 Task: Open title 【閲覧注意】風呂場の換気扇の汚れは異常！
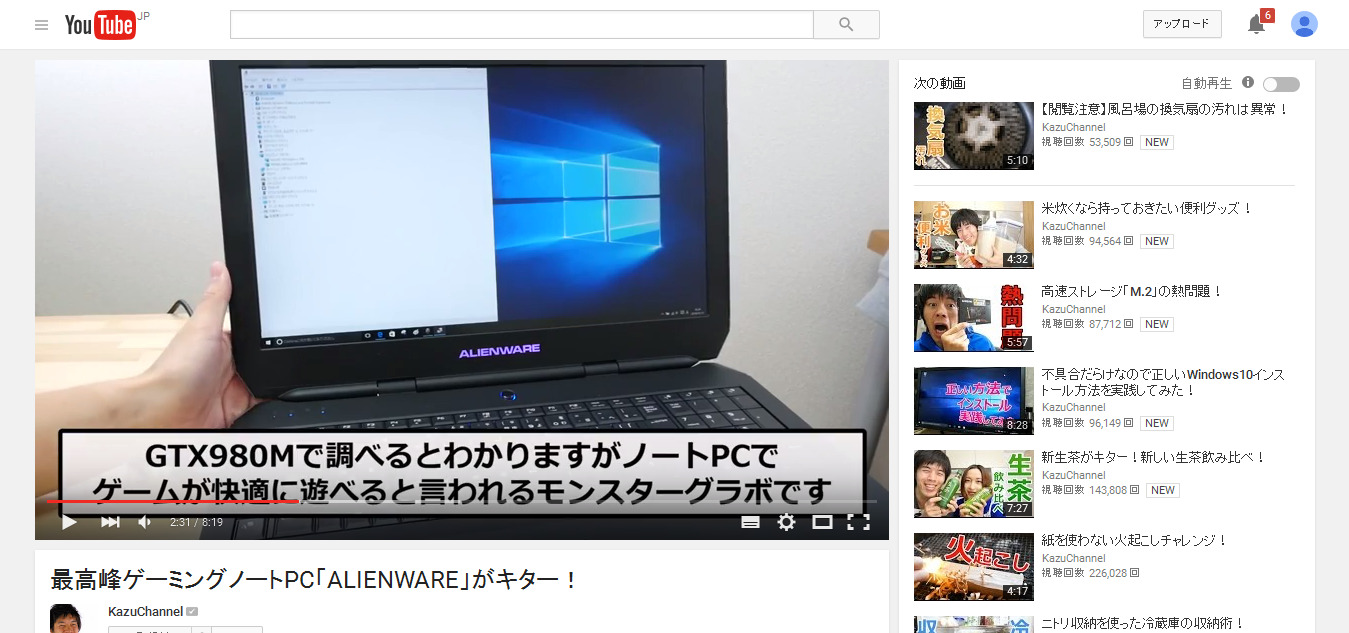tap(1165, 109)
